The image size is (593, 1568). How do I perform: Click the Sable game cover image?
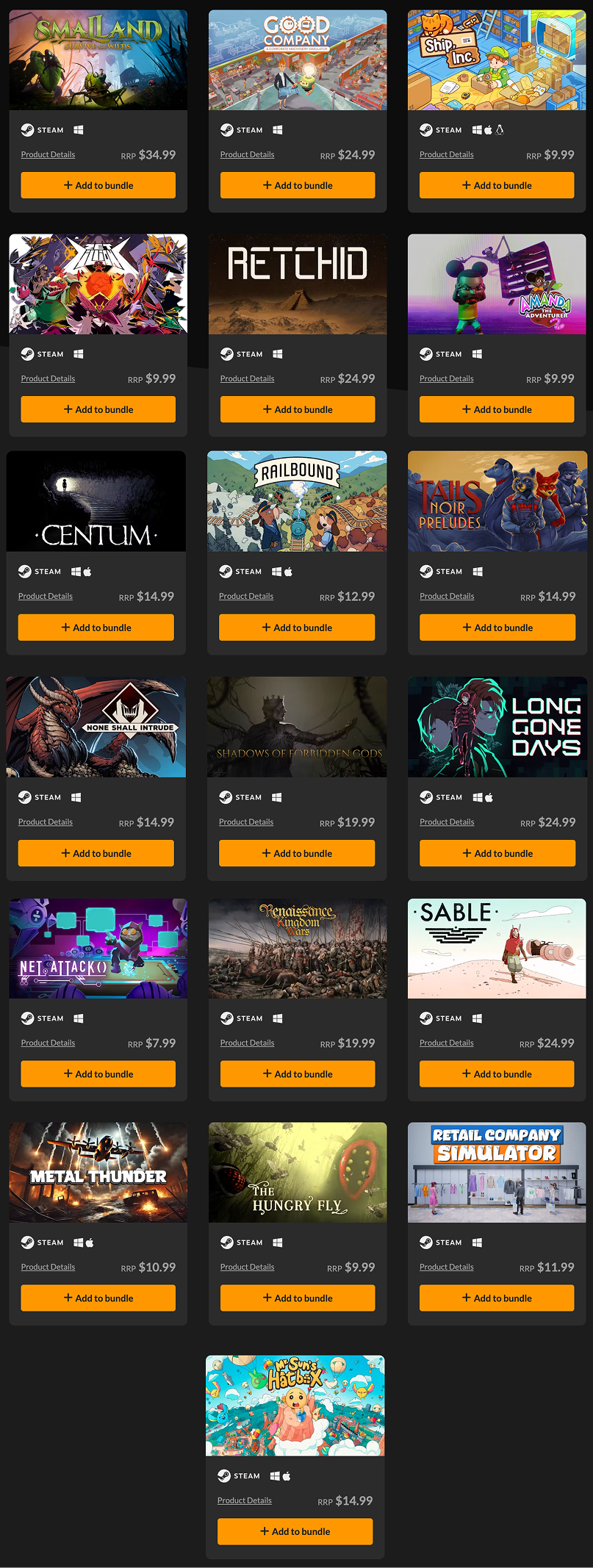(497, 948)
